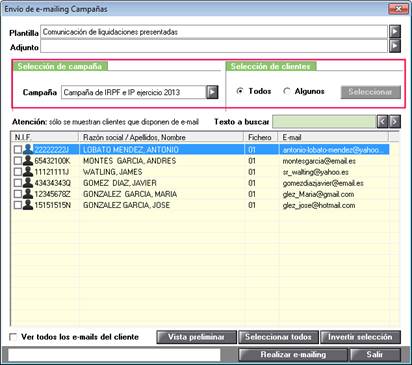
Task: Click the empty Adjunto field
Action: click(214, 46)
